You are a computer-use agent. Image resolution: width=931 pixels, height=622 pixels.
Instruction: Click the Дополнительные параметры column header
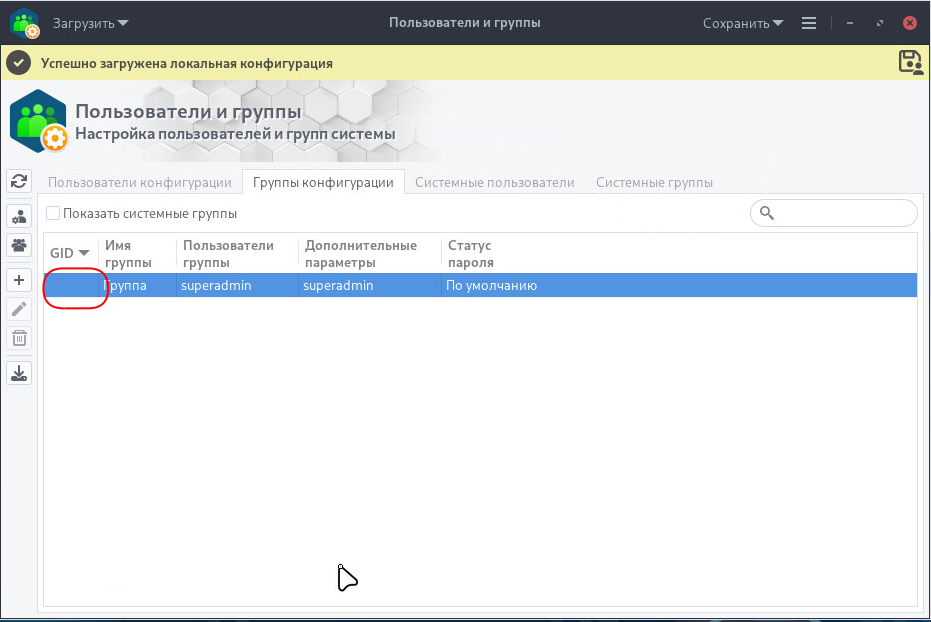pos(370,253)
